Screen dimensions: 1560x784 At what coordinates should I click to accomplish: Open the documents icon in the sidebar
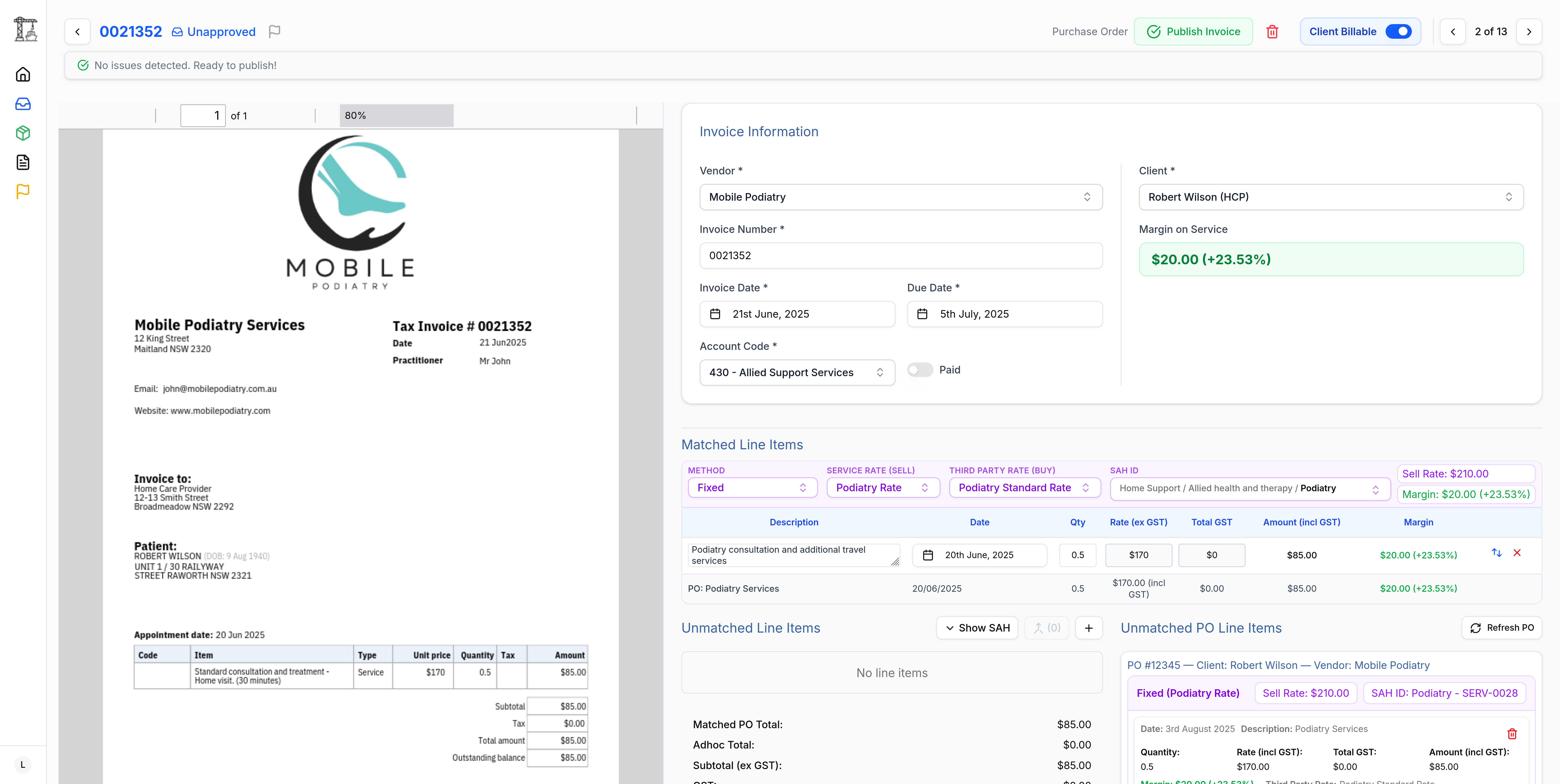tap(22, 162)
